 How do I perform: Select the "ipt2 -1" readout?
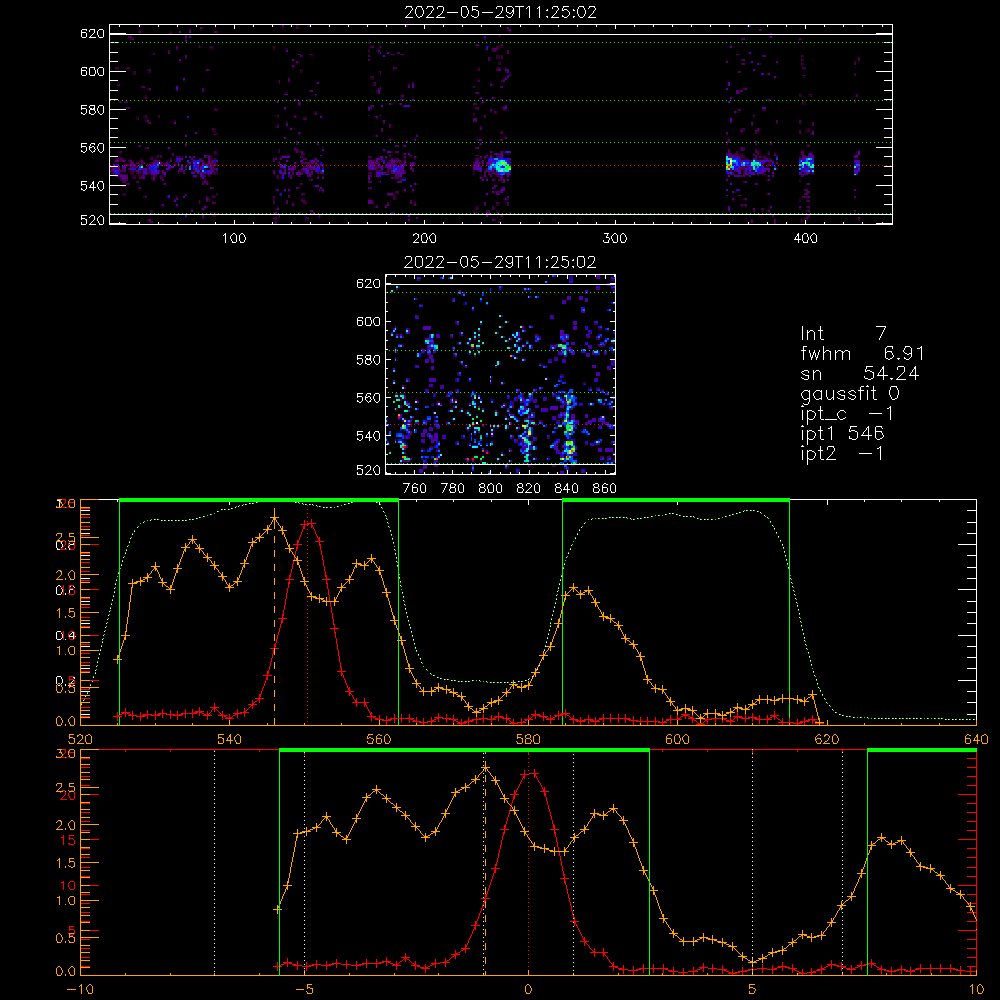point(842,453)
